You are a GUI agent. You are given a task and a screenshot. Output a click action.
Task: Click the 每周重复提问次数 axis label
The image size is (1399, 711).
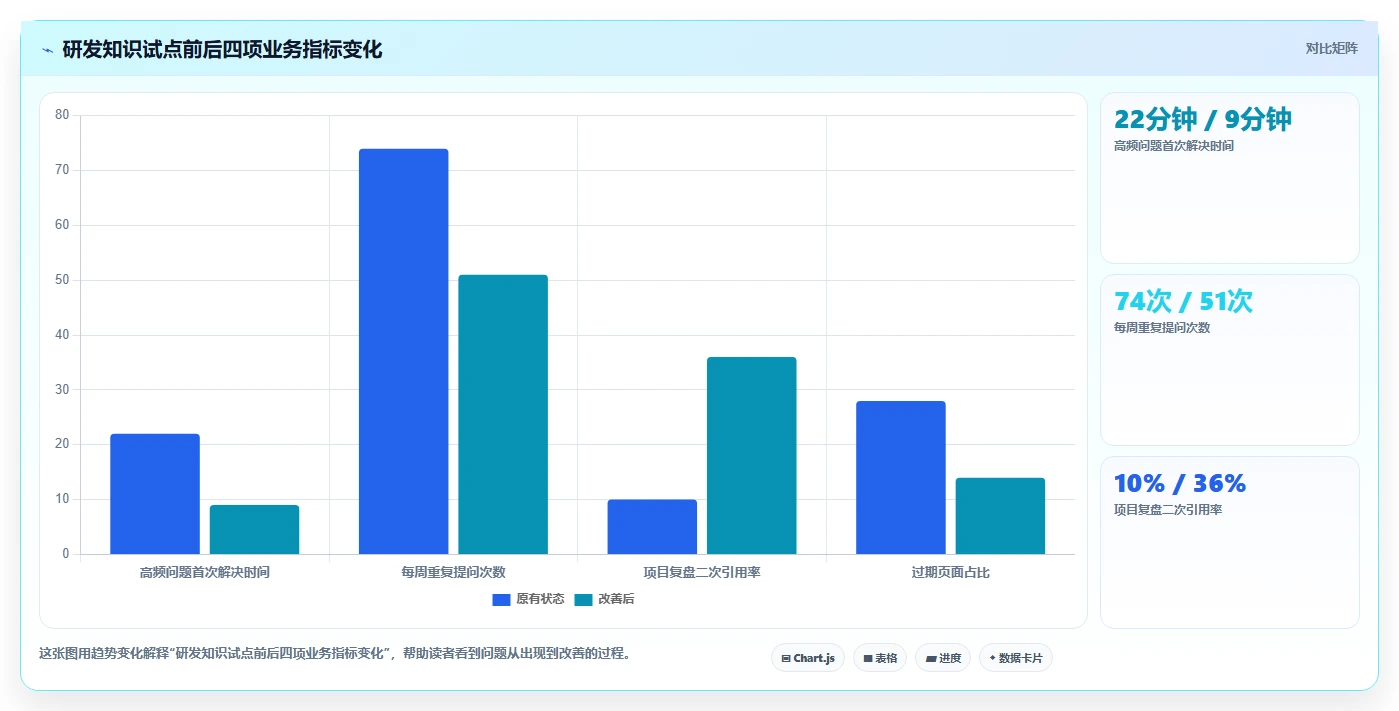(454, 573)
